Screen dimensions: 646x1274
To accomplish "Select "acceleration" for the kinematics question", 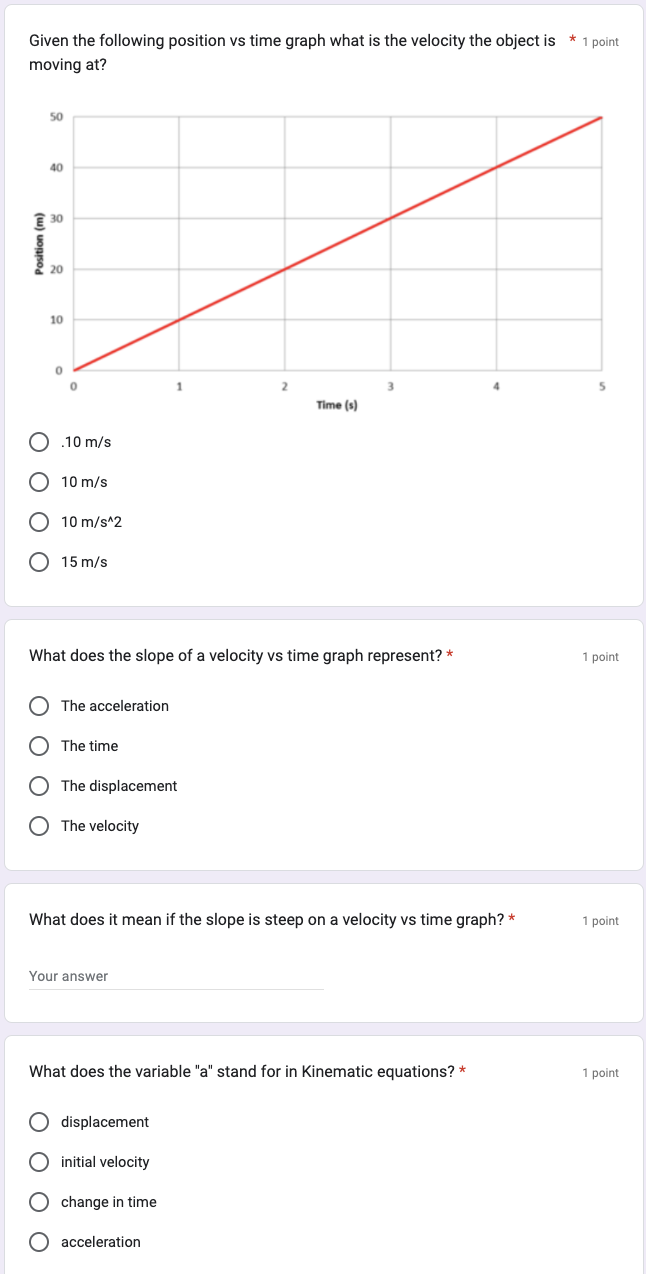I will [x=39, y=1241].
